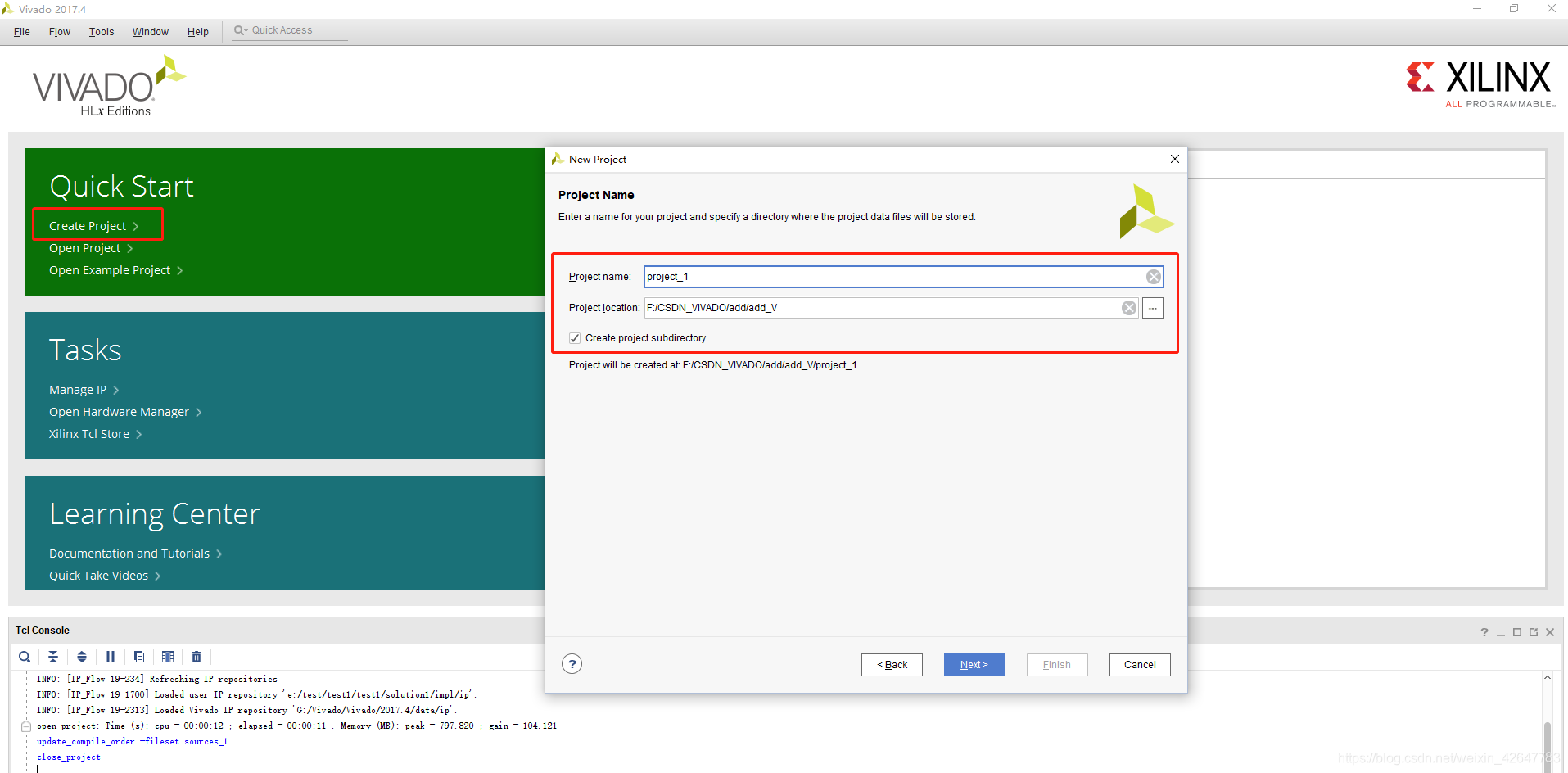The width and height of the screenshot is (1568, 773).
Task: Expand all Tcl Console output
Action: tap(82, 657)
